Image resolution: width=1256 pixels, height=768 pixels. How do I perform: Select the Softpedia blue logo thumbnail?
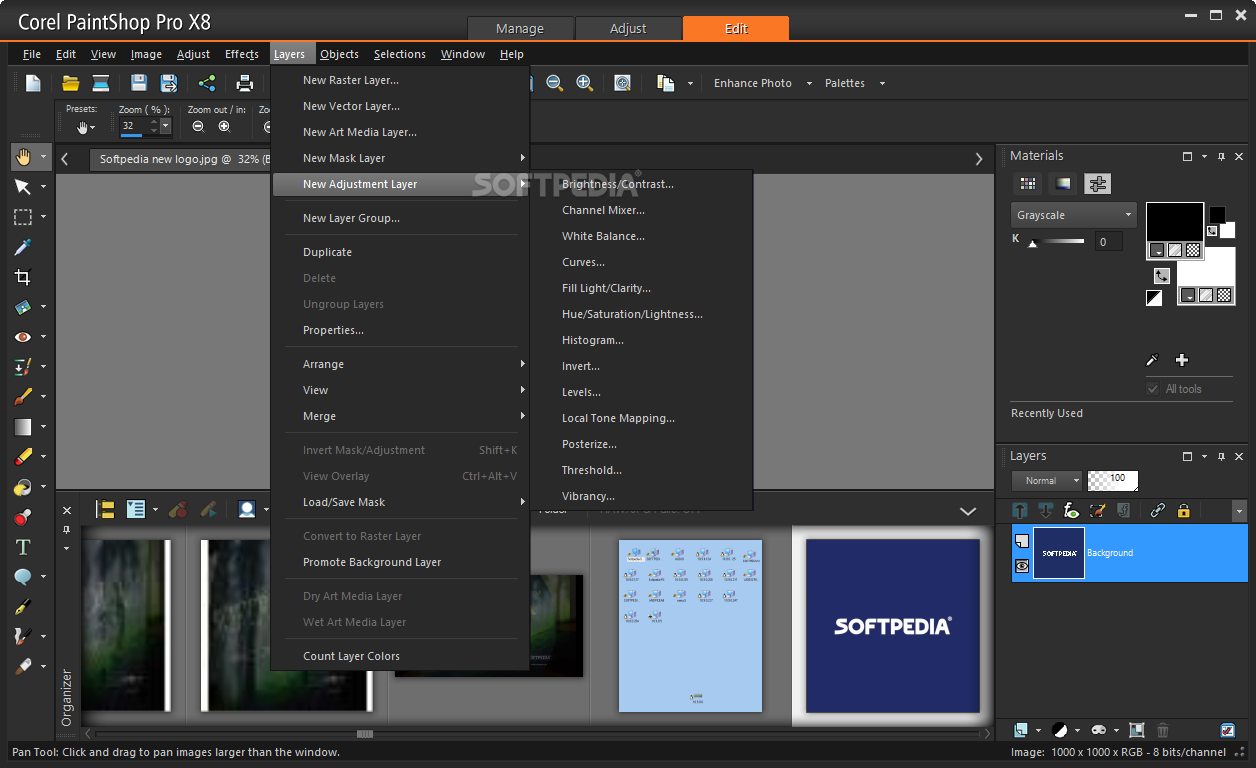(x=893, y=626)
